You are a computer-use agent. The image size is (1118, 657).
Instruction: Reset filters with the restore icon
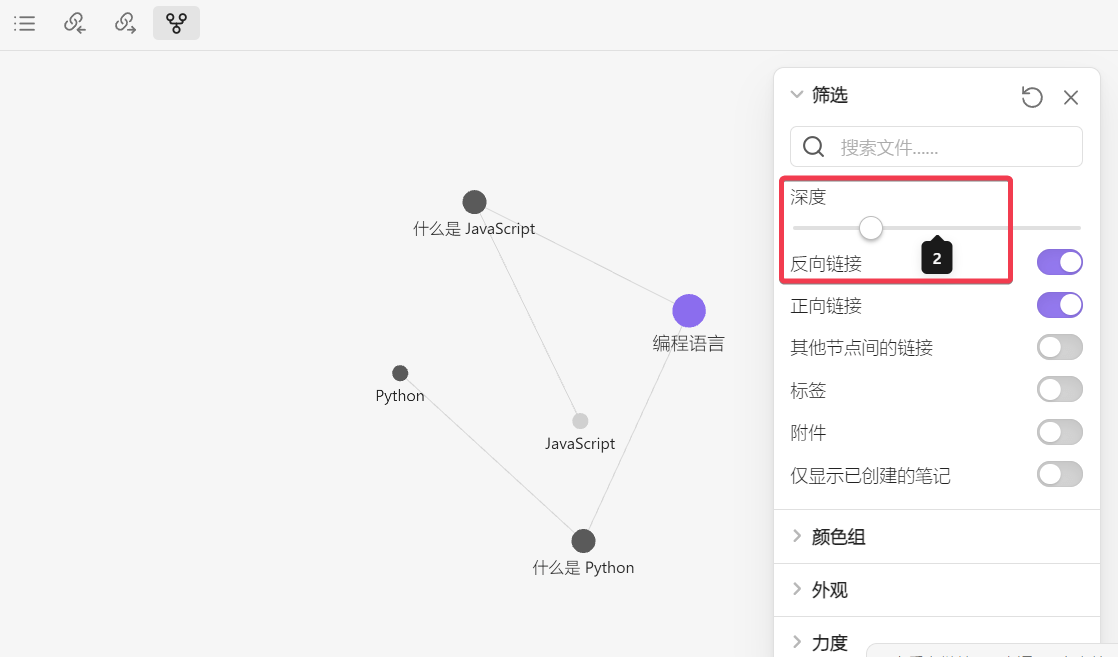click(x=1032, y=97)
